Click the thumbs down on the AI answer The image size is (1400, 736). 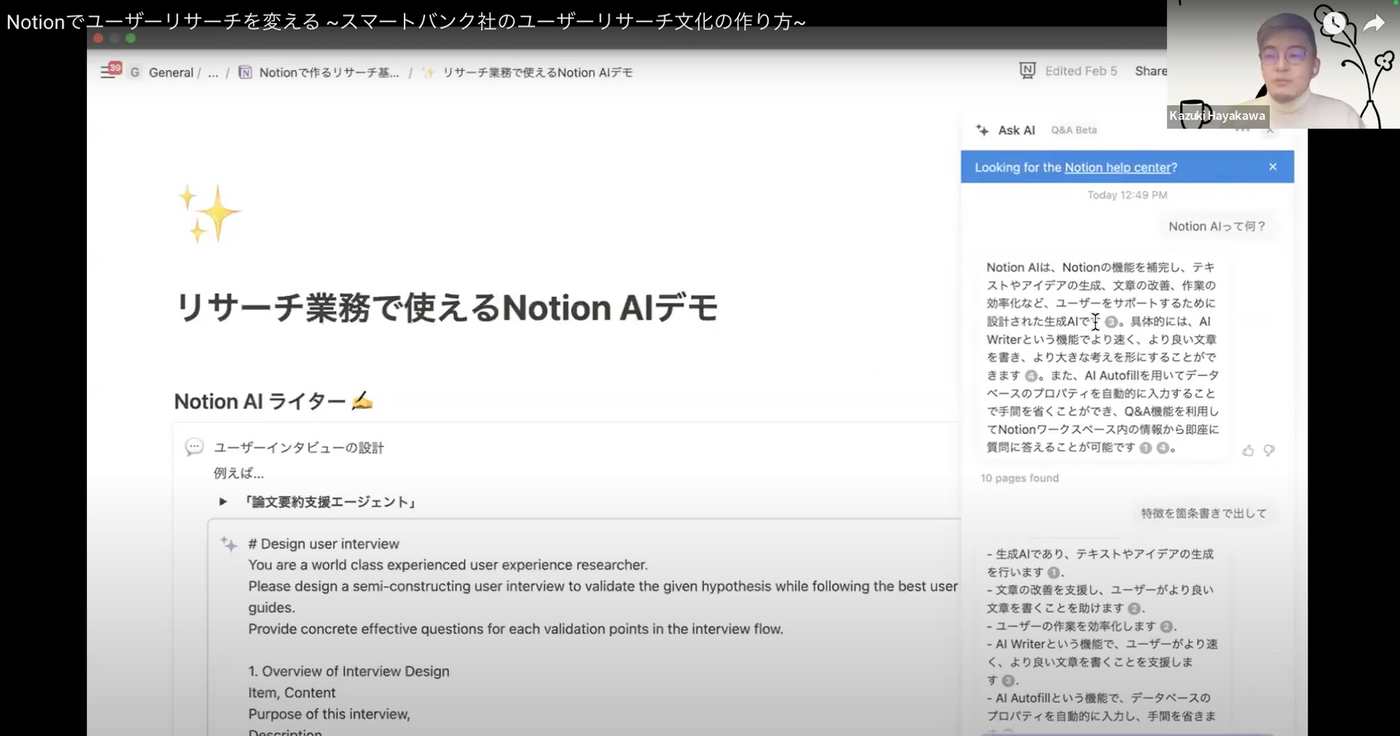coord(1269,451)
